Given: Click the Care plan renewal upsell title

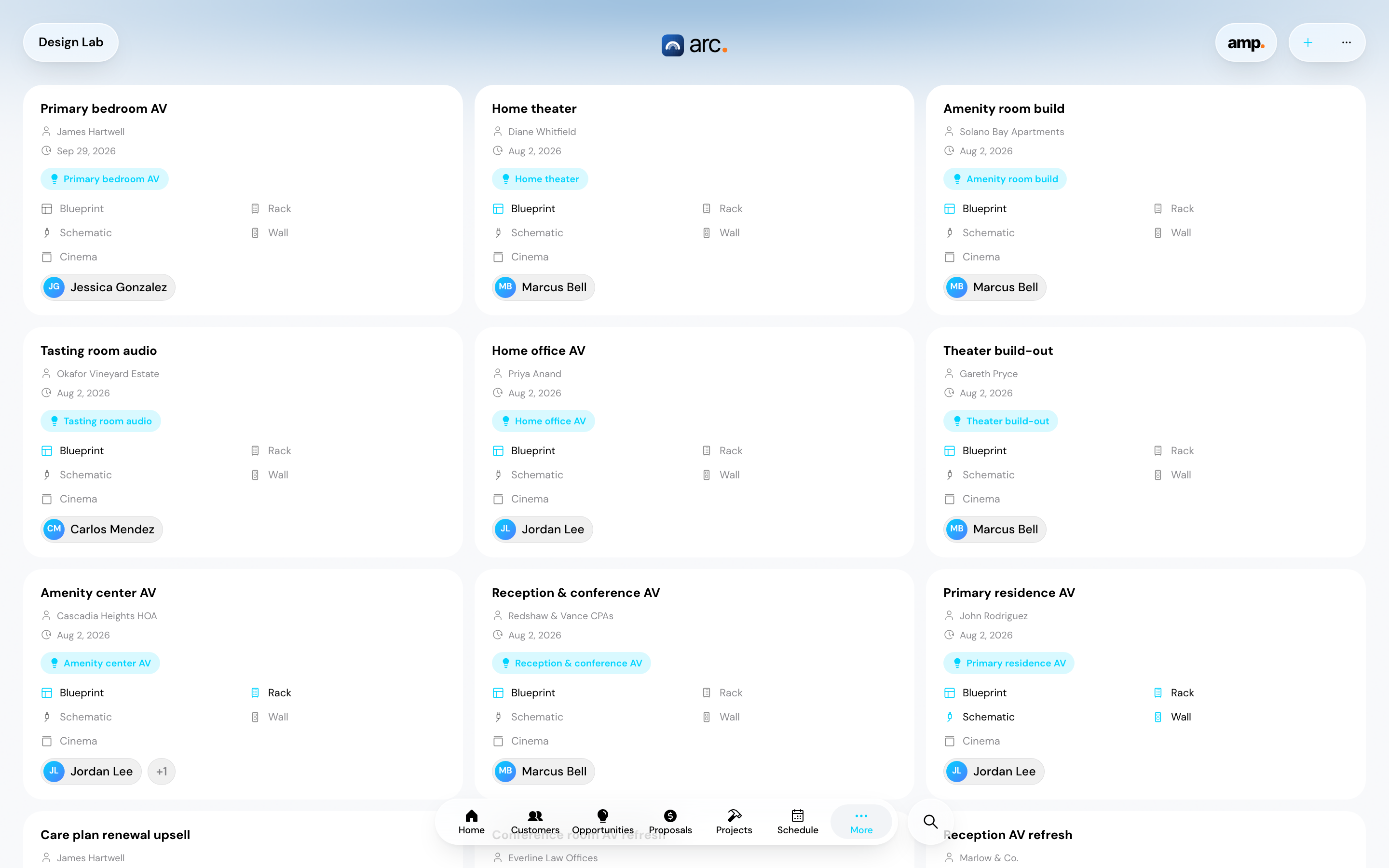Looking at the screenshot, I should pos(115,835).
